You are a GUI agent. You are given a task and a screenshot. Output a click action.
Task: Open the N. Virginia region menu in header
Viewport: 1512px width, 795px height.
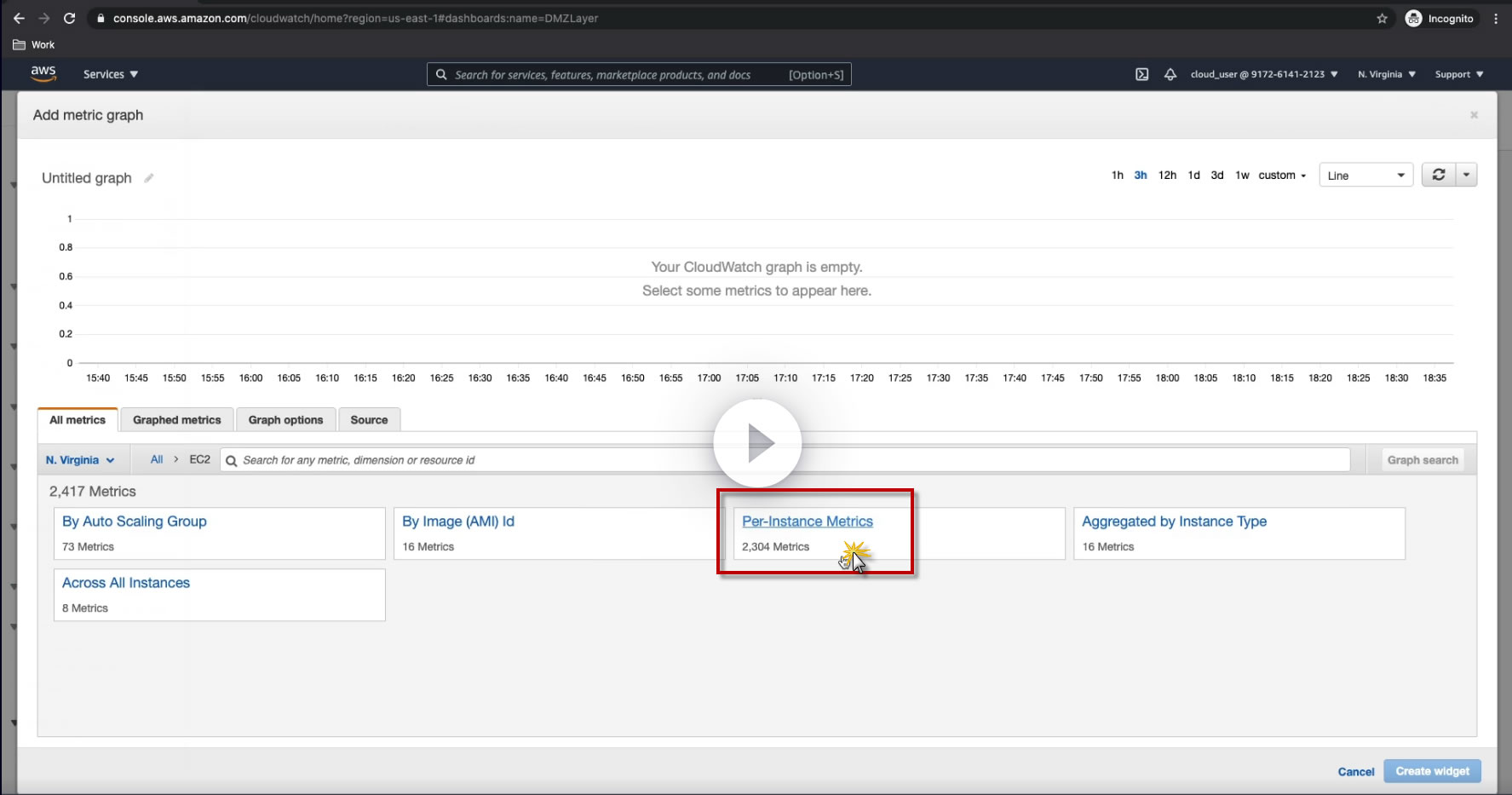coord(1387,74)
